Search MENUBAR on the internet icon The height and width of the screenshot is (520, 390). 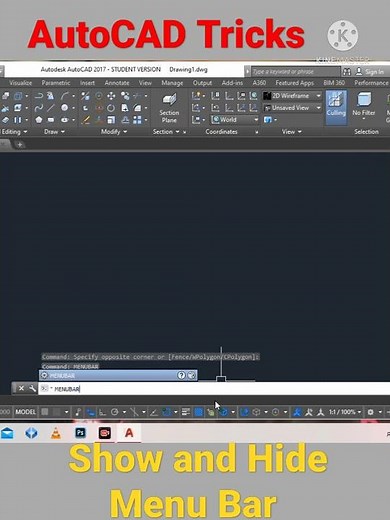(x=192, y=375)
